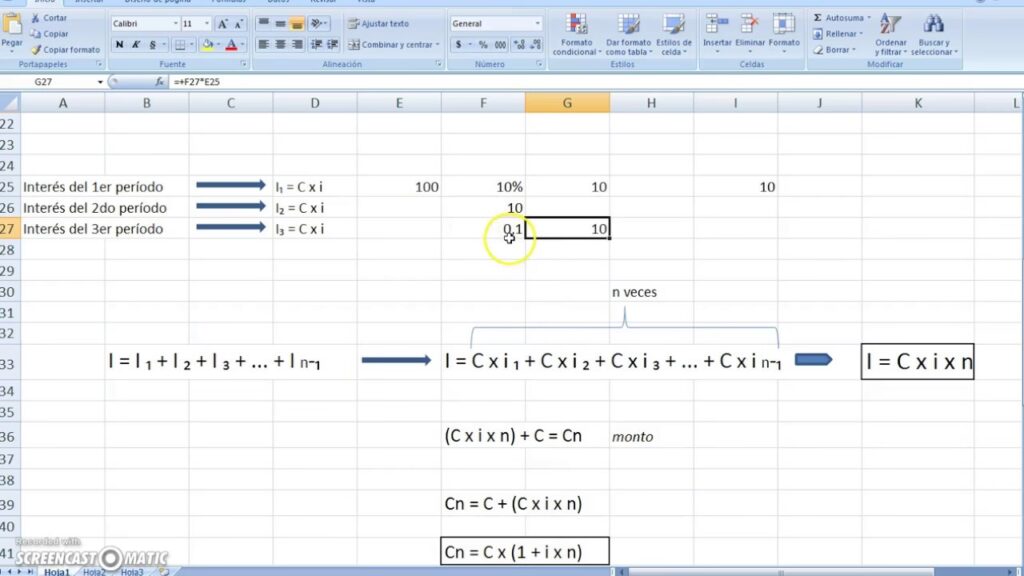Toggle Ajustar texto wrap option

tap(379, 23)
